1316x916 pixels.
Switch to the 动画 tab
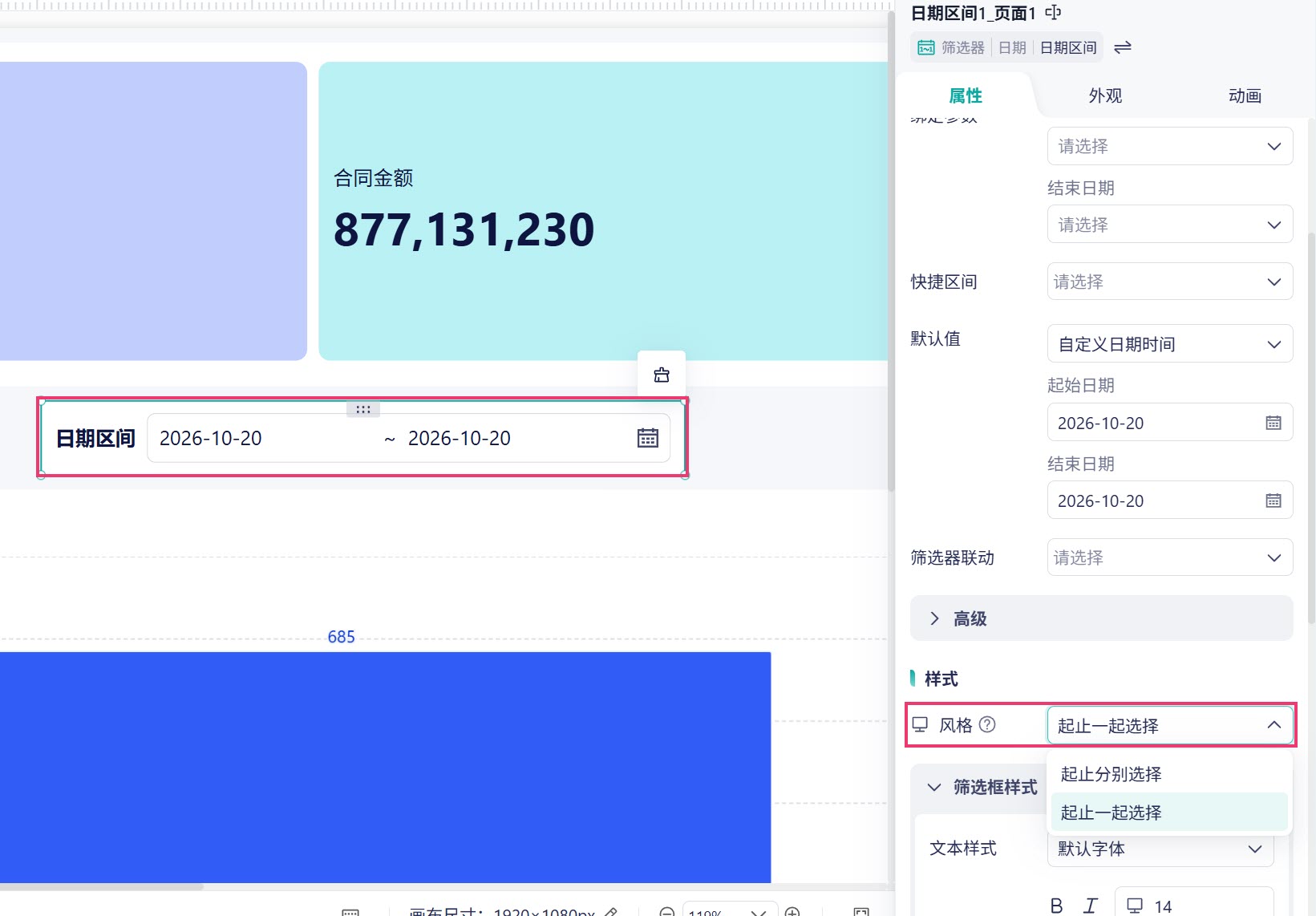[1245, 95]
